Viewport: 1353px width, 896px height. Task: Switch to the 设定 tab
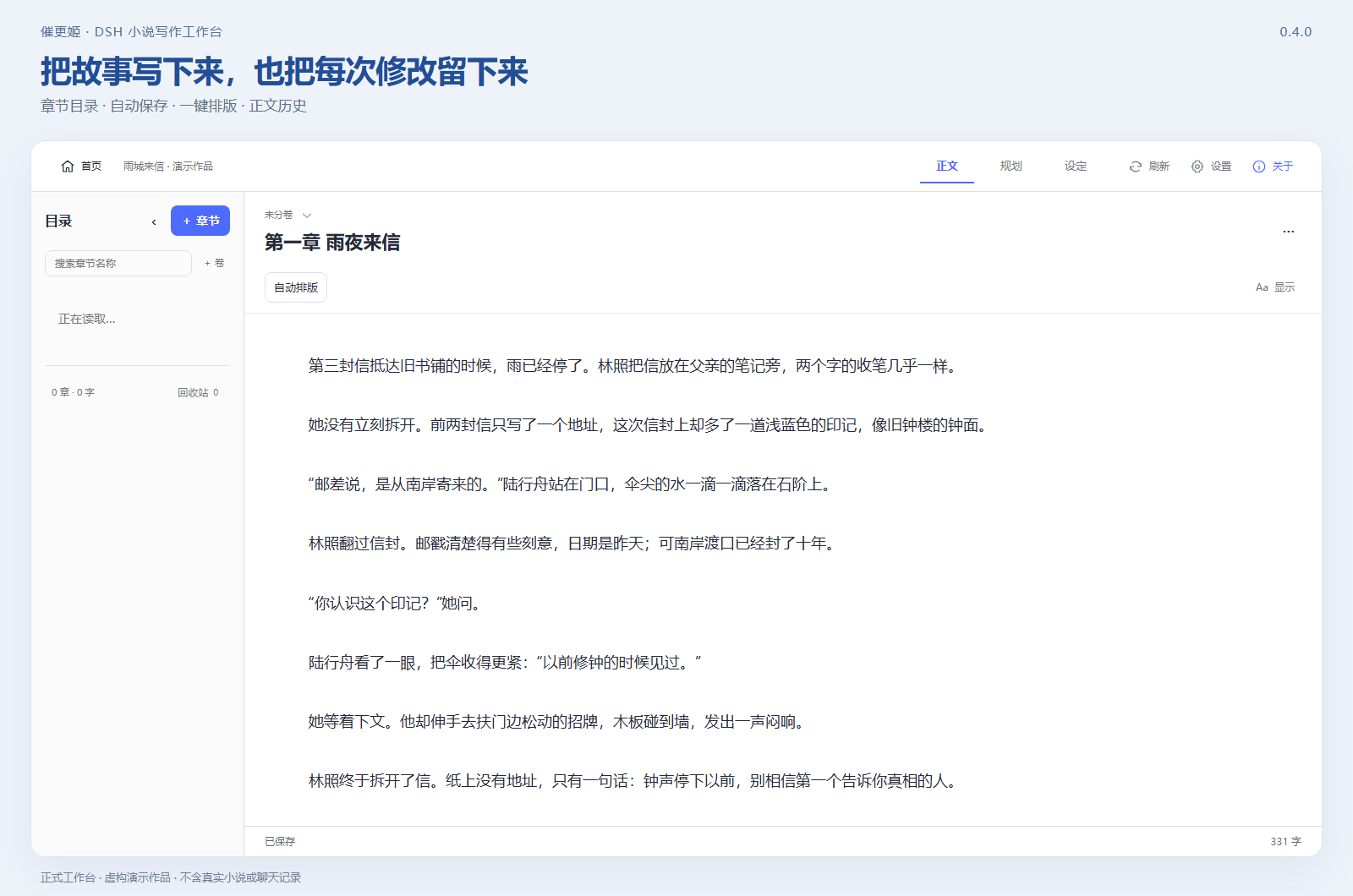tap(1076, 167)
